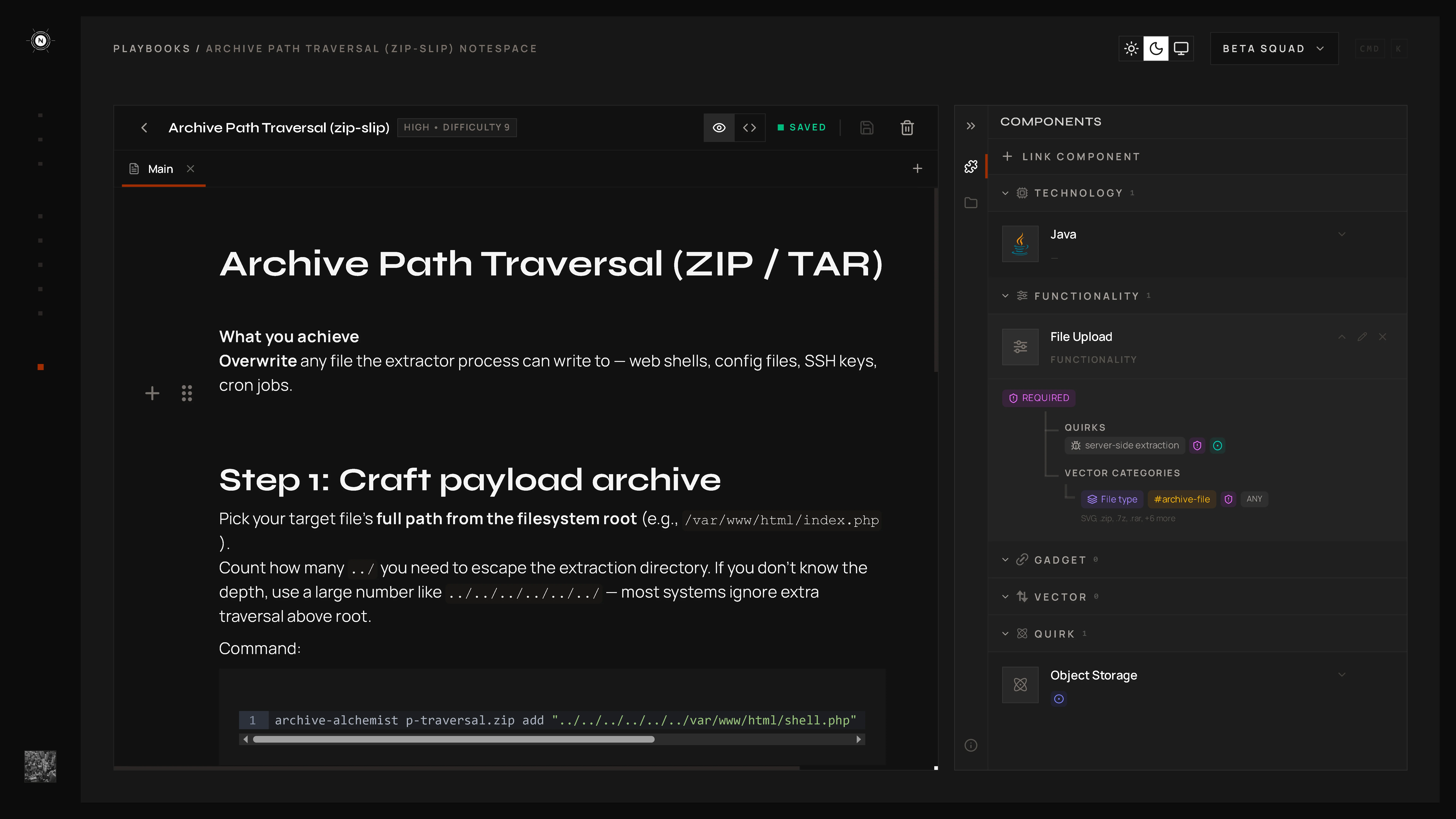Viewport: 1456px width, 819px height.
Task: Switch to dark theme
Action: click(1156, 49)
